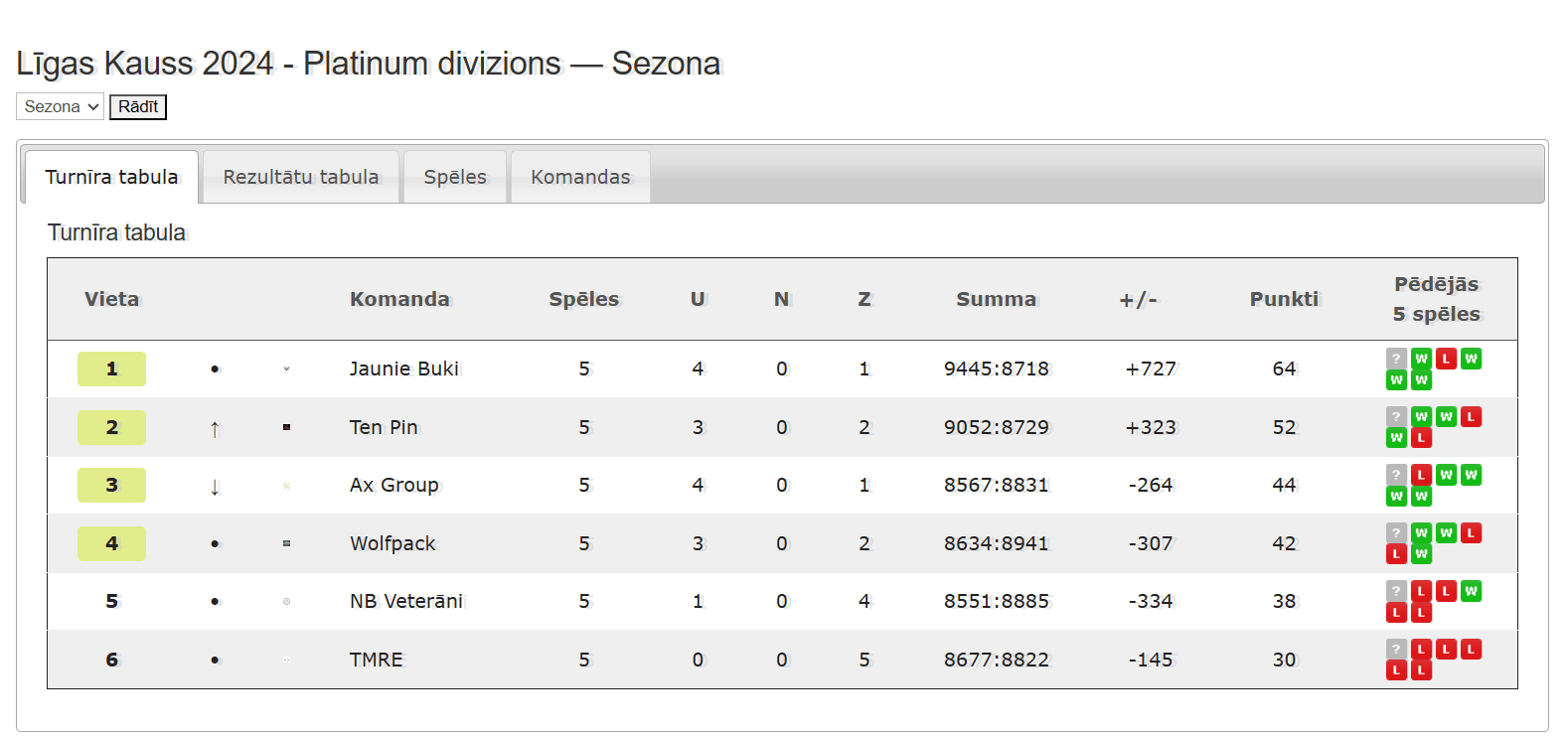Open the Spēles tab
The height and width of the screenshot is (737, 1568).
pos(455,177)
